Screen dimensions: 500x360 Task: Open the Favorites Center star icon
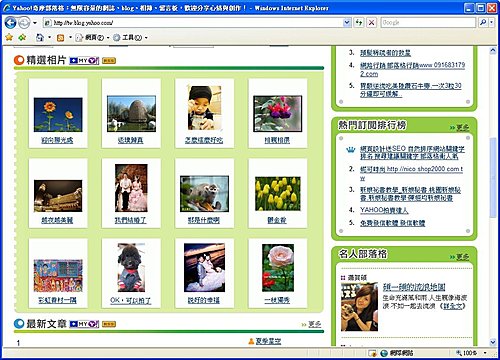click(x=9, y=37)
